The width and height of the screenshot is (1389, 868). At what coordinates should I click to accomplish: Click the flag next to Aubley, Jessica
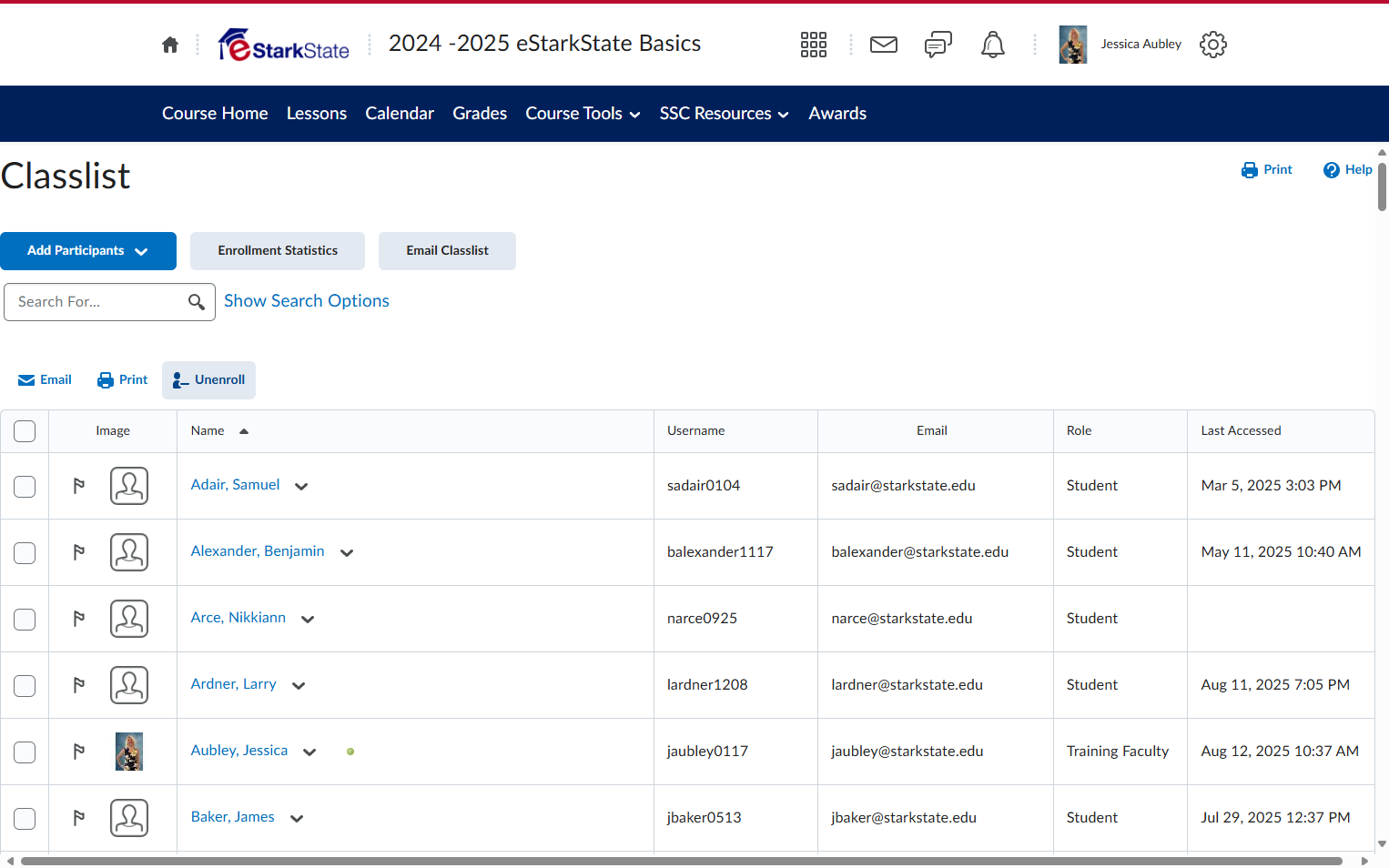(79, 752)
